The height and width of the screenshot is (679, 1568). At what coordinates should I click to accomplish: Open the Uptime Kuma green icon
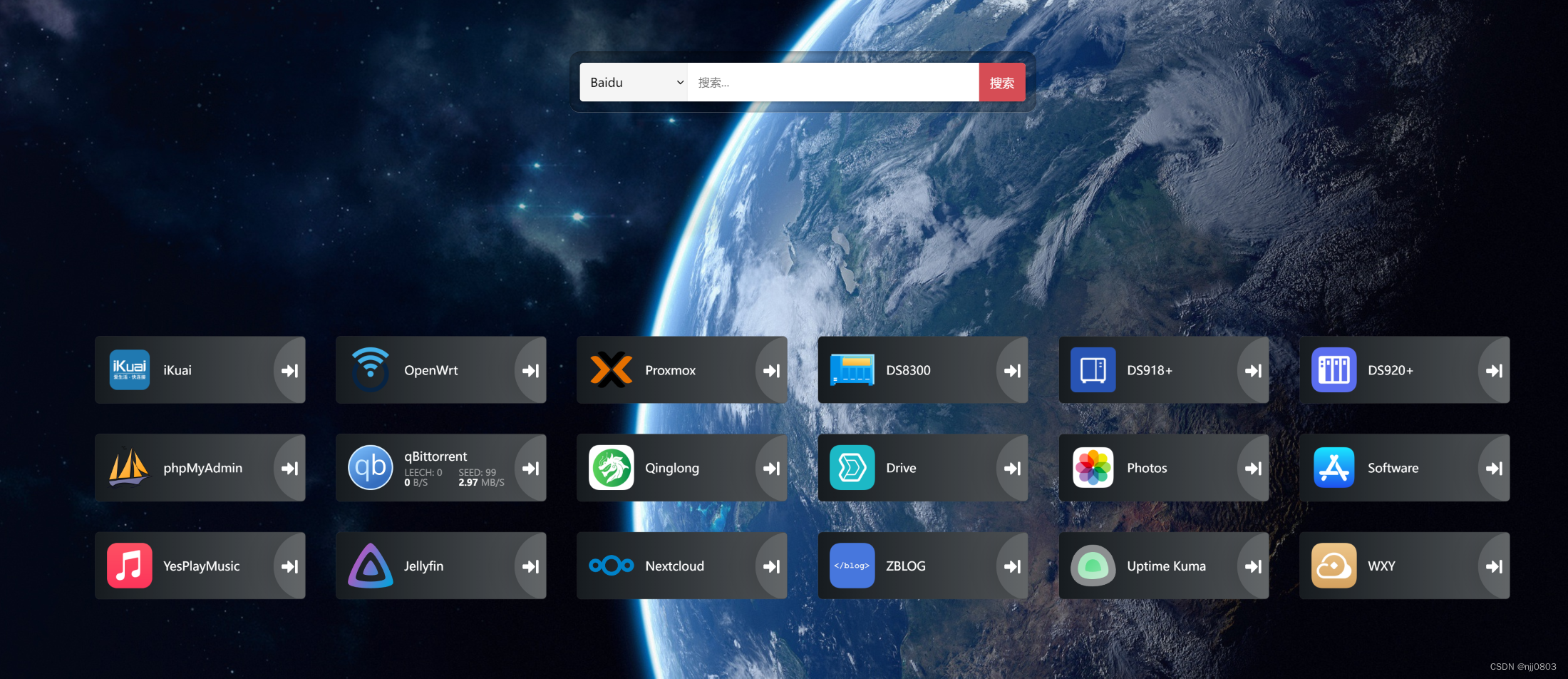1093,566
